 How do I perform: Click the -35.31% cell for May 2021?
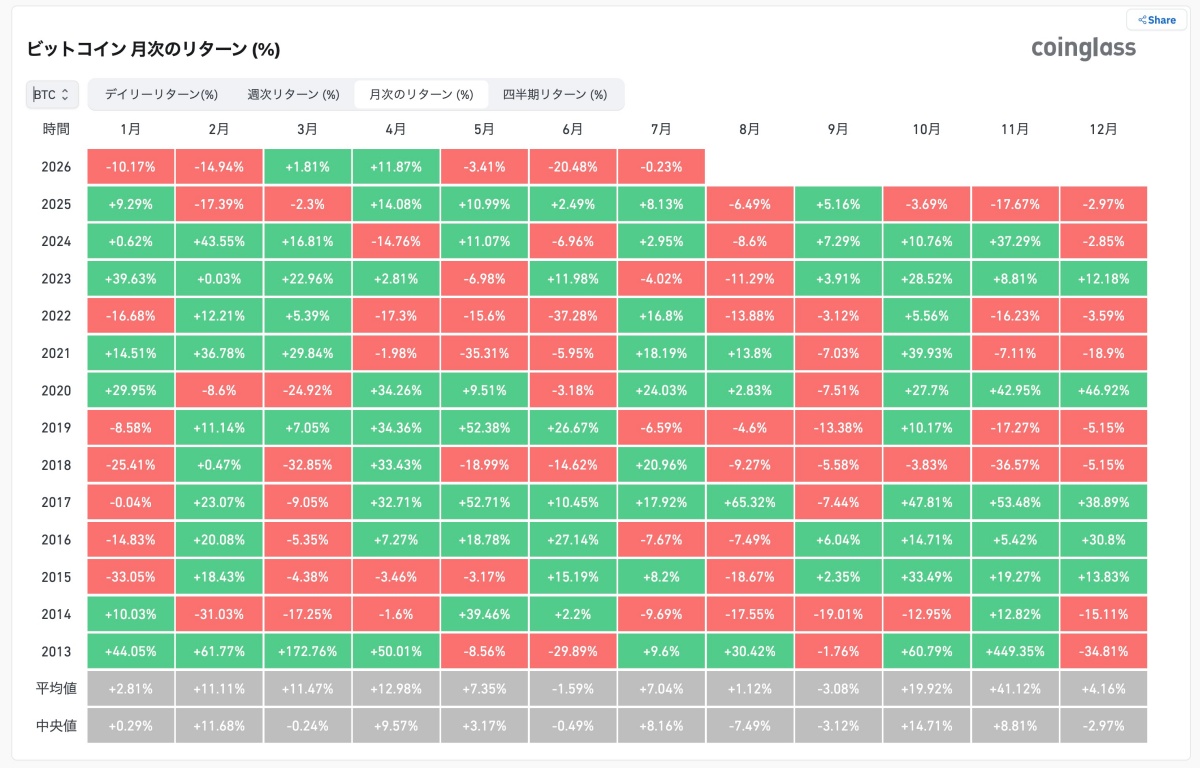(484, 353)
